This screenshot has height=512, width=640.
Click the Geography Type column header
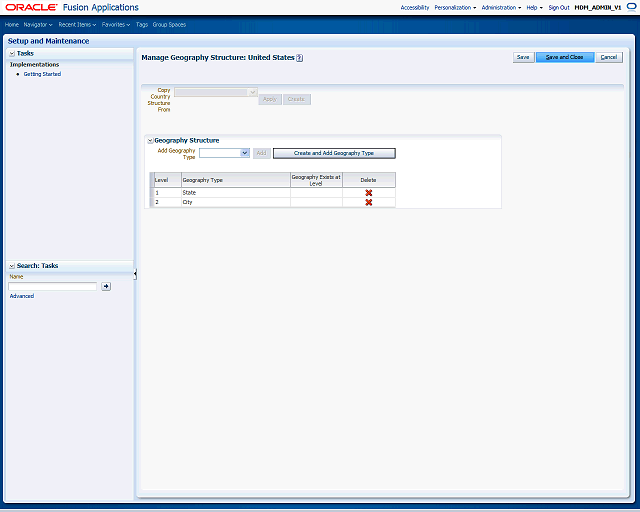(x=236, y=180)
